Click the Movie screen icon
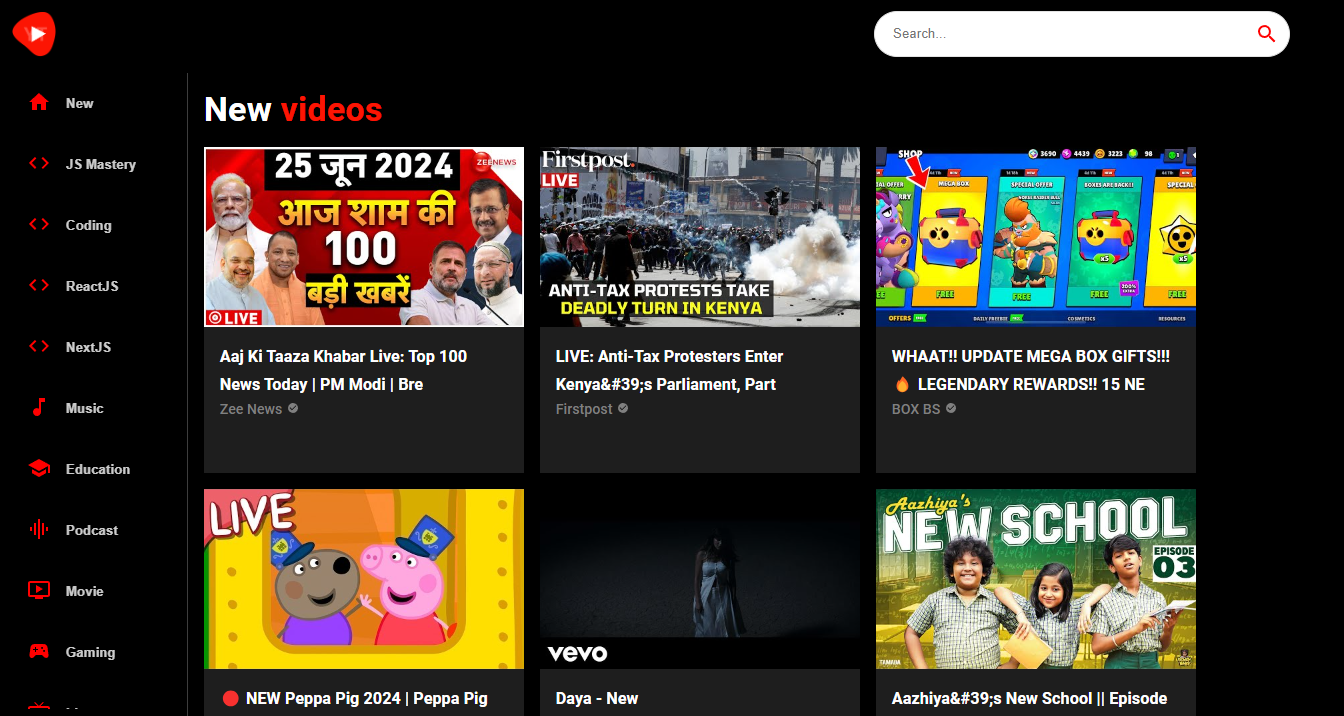Viewport: 1344px width, 716px height. pyautogui.click(x=39, y=591)
